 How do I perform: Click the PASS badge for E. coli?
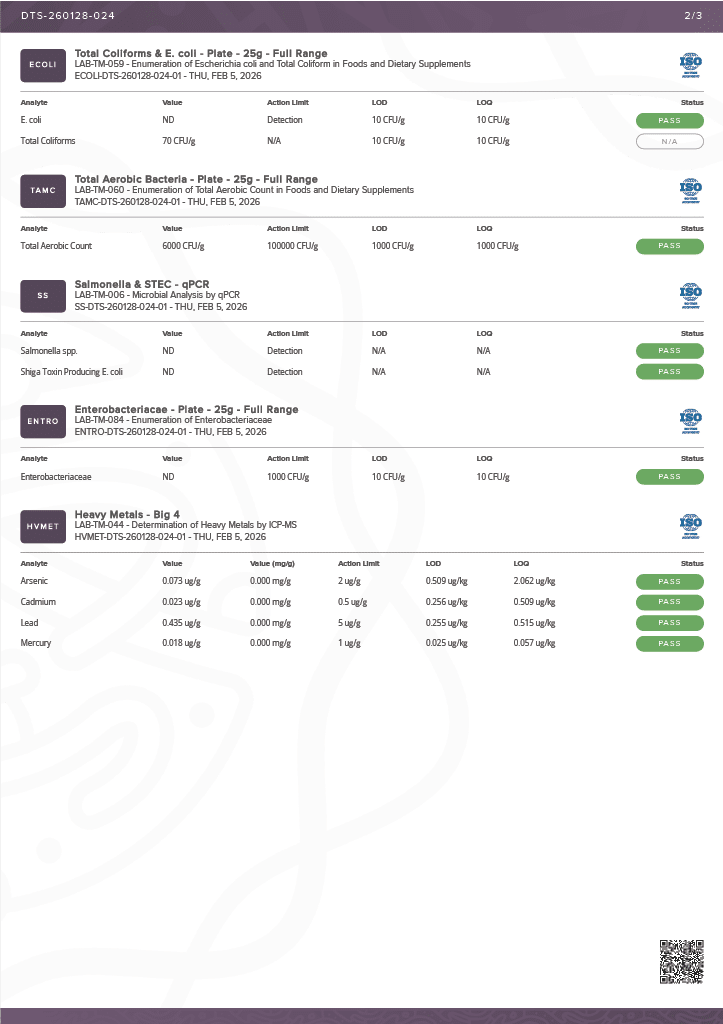(670, 121)
